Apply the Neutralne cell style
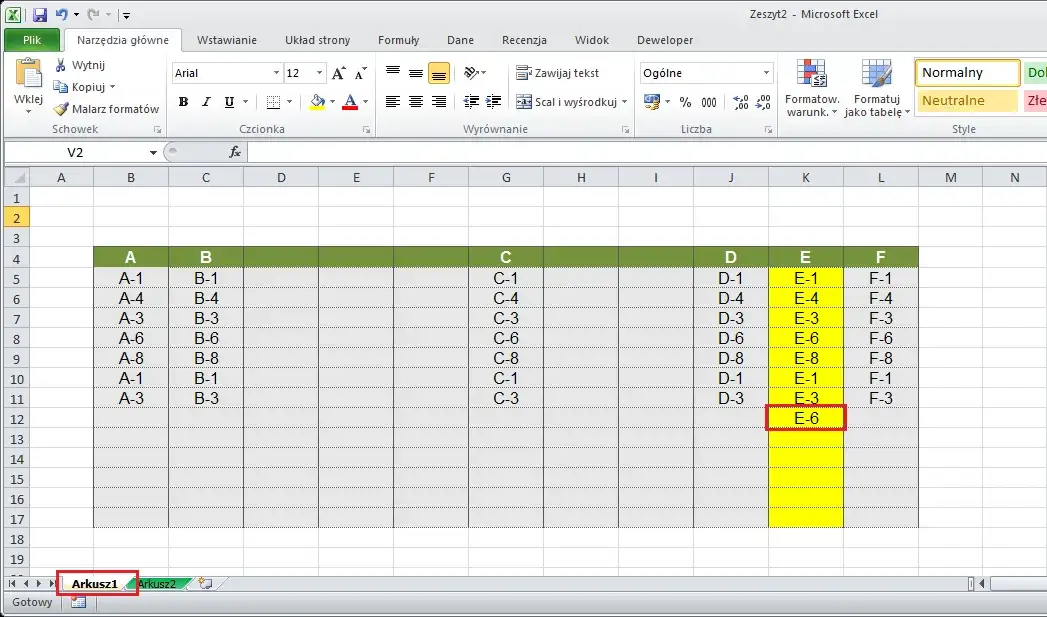Viewport: 1047px width, 617px height. point(966,101)
